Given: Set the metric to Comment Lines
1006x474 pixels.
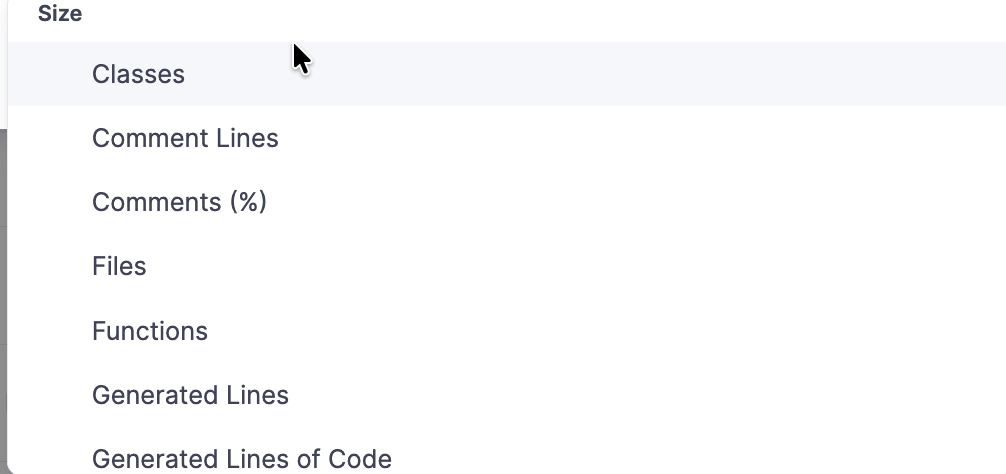Looking at the screenshot, I should [x=185, y=138].
